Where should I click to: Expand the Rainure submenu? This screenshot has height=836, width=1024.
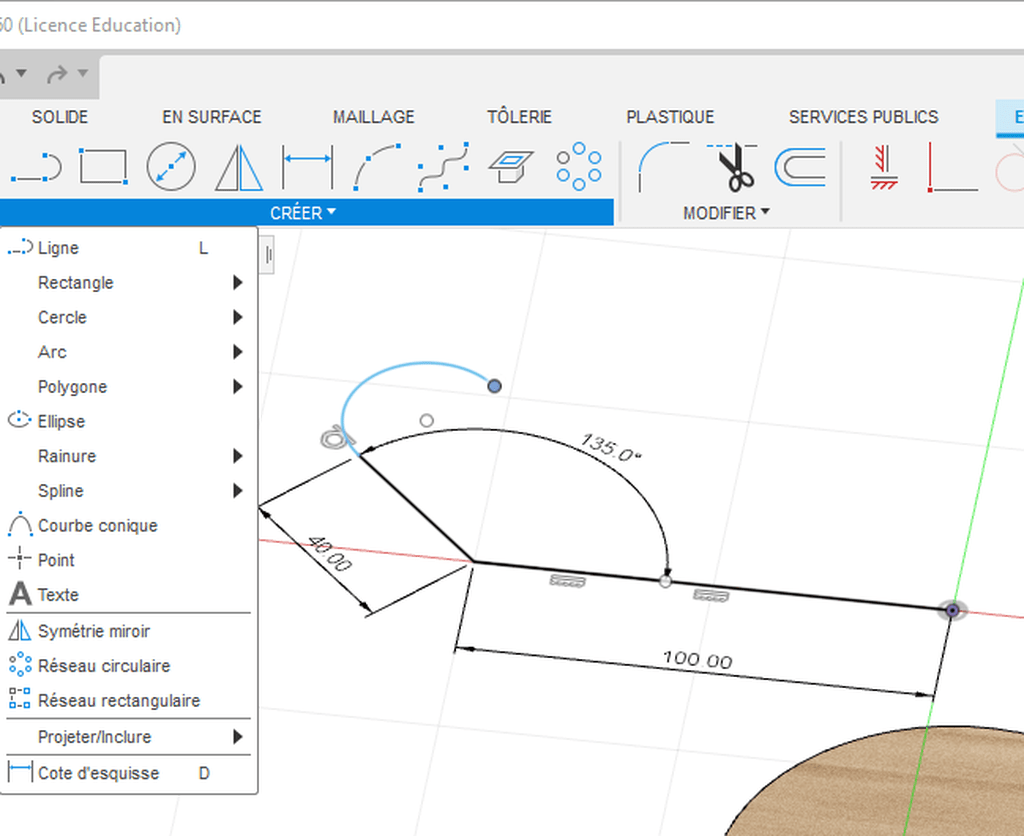click(238, 455)
